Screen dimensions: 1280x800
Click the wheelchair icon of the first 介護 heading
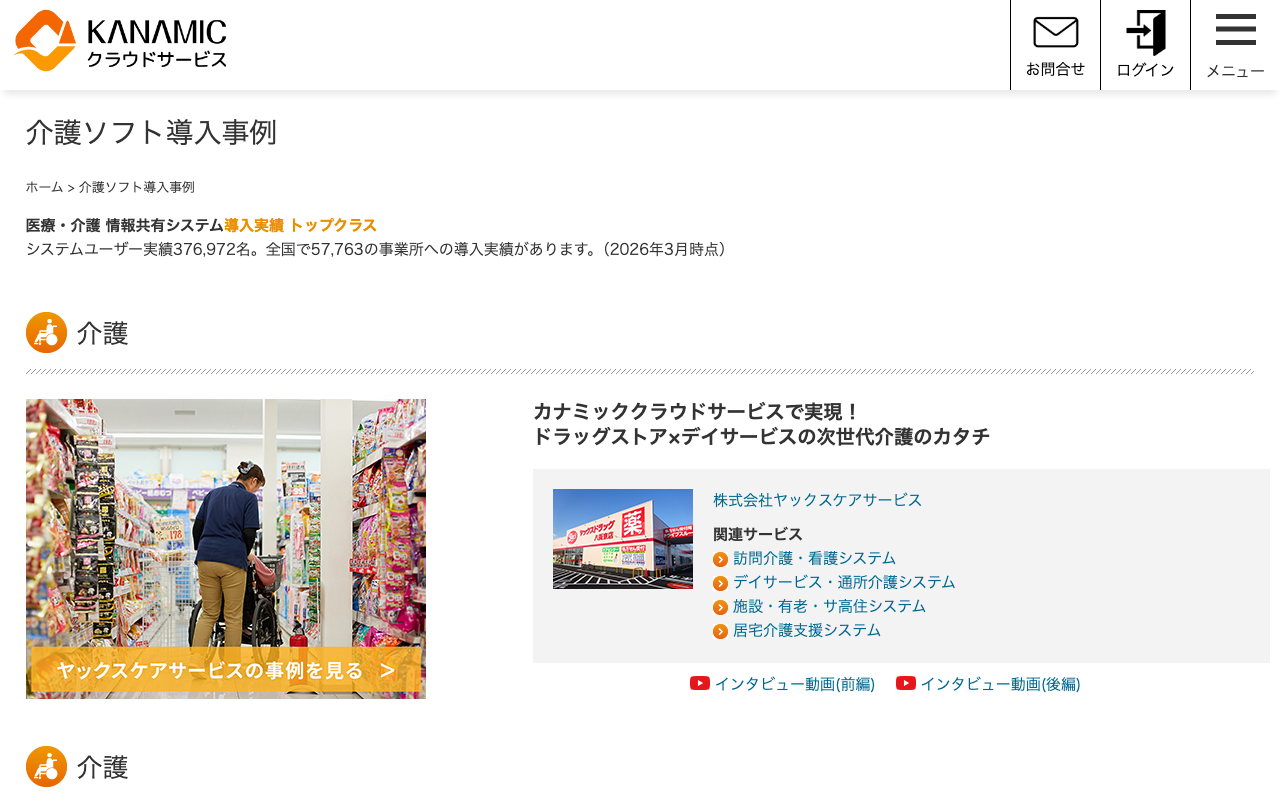pos(46,333)
